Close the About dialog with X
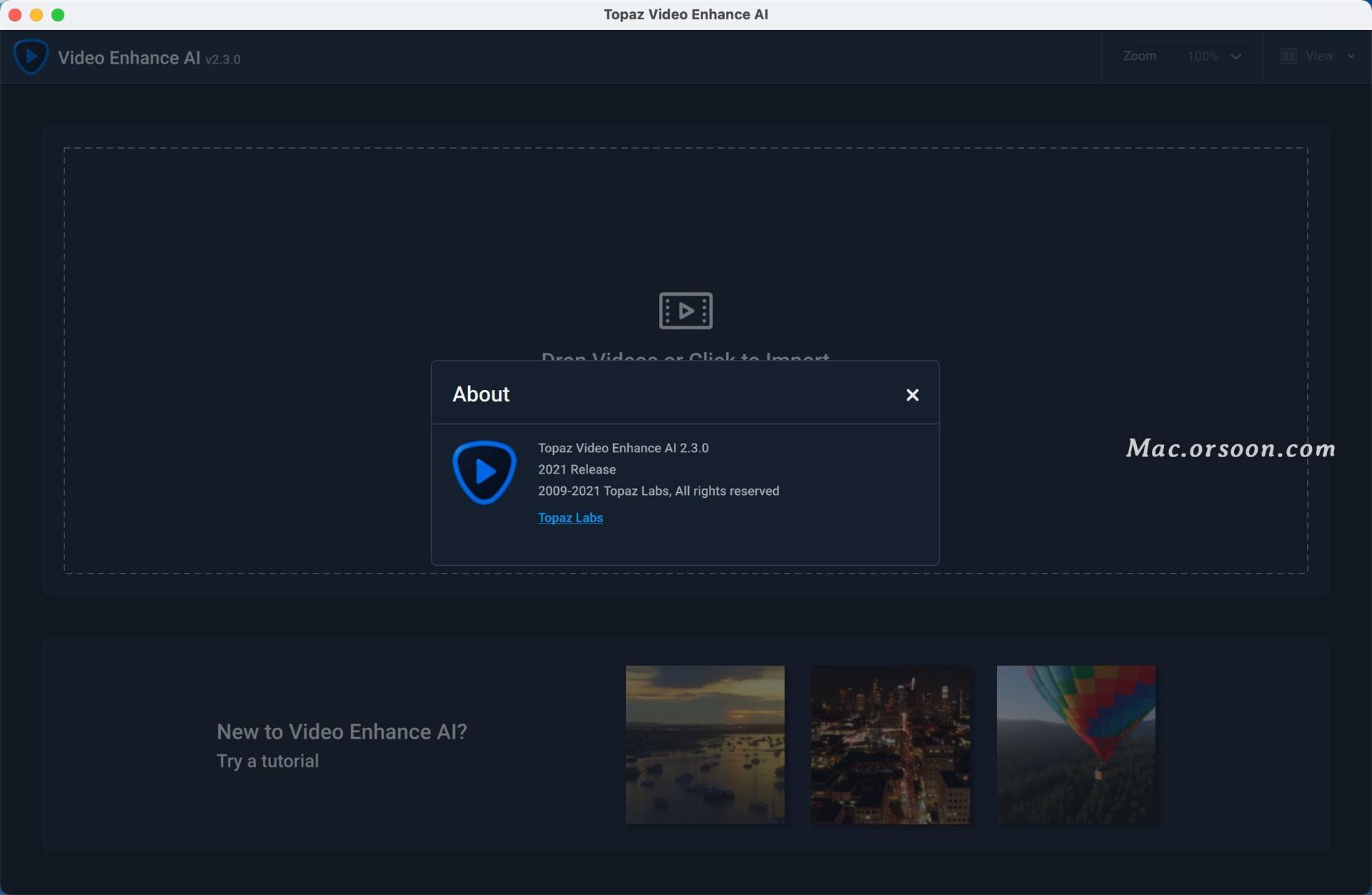 [x=912, y=395]
